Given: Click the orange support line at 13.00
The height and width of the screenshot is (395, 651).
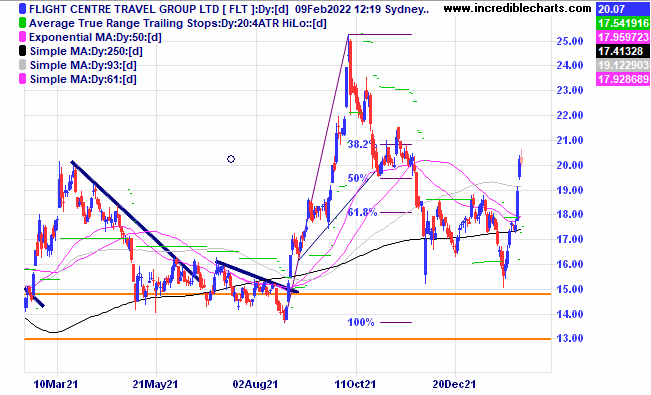Looking at the screenshot, I should (x=288, y=339).
